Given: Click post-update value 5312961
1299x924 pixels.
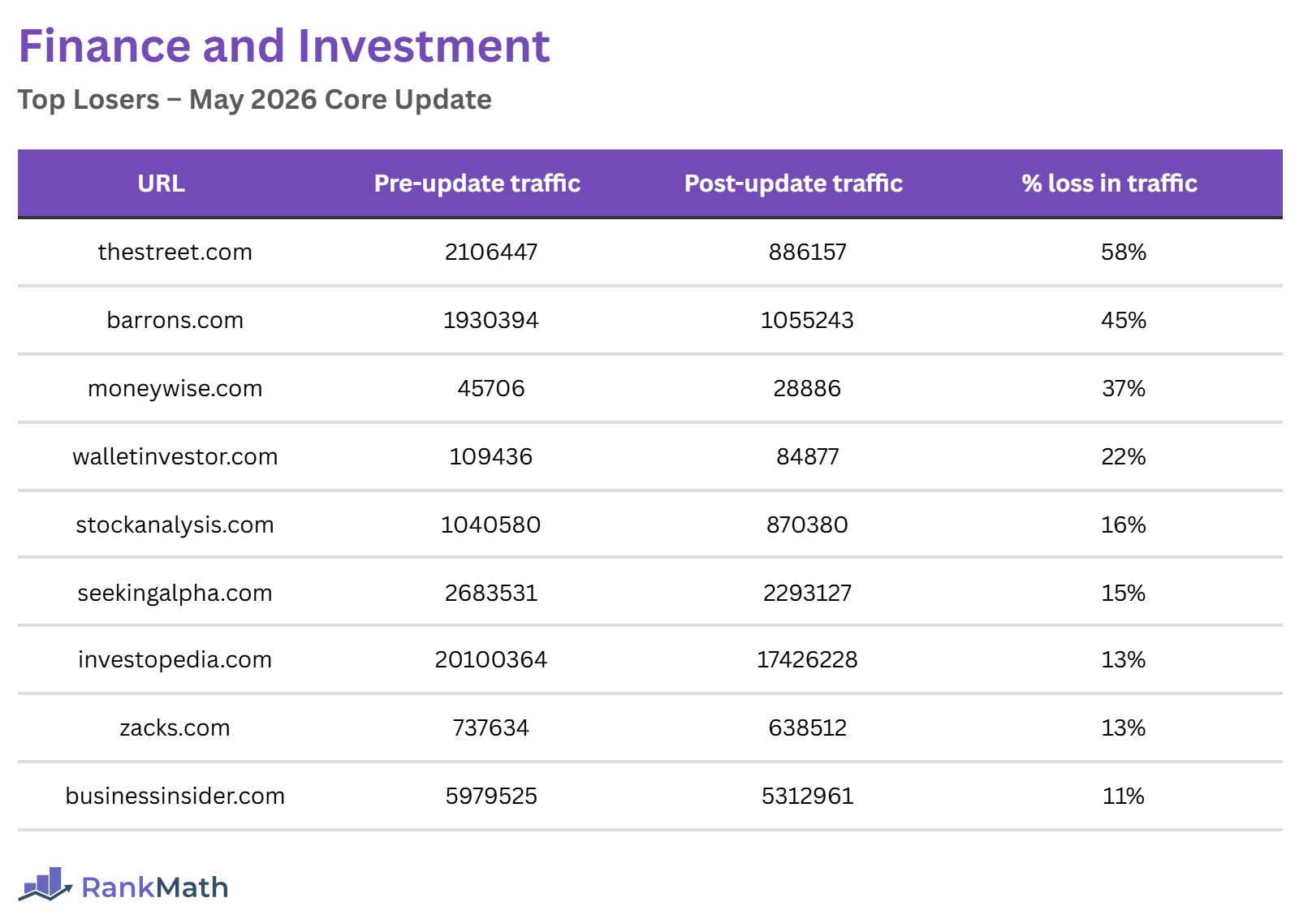Looking at the screenshot, I should point(808,796).
